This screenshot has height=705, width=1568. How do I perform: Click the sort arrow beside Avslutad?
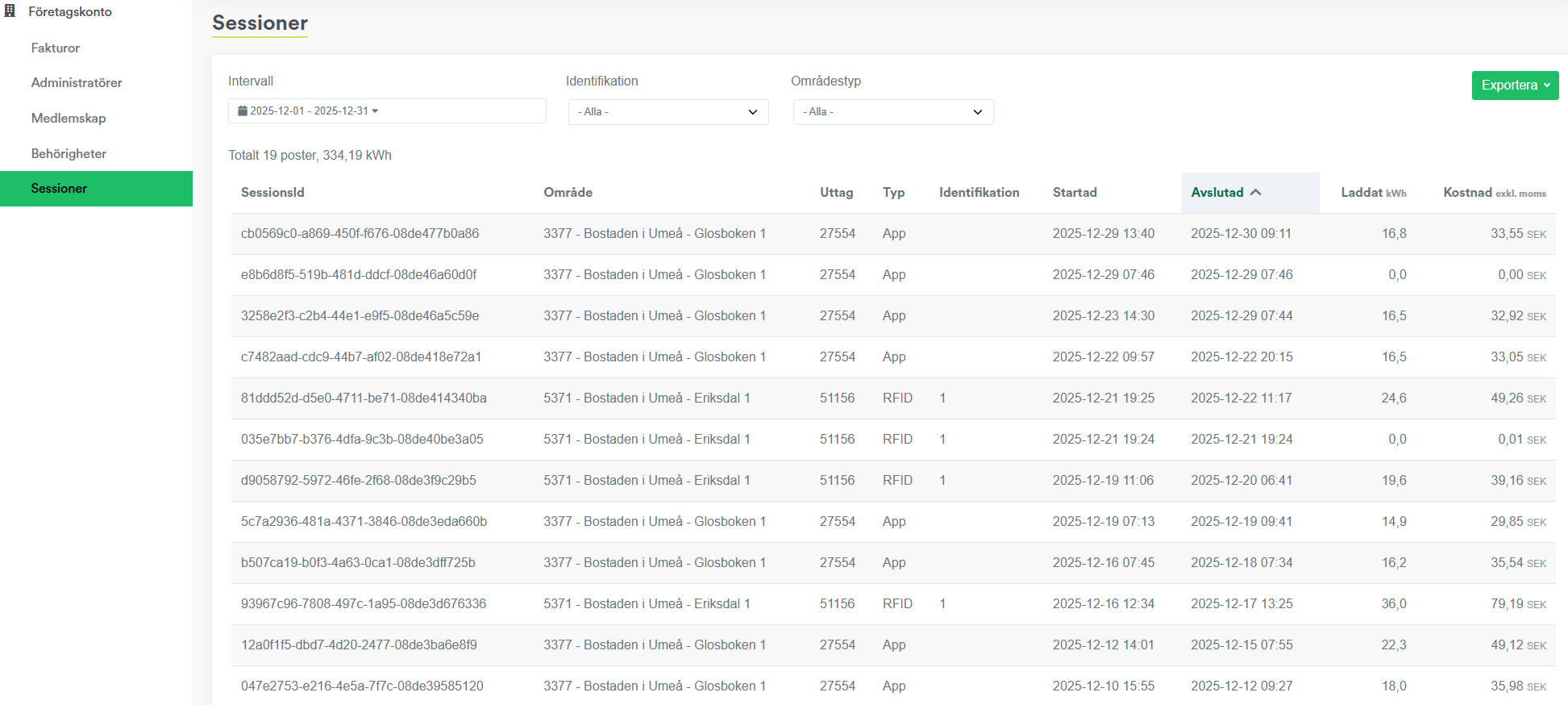tap(1256, 193)
